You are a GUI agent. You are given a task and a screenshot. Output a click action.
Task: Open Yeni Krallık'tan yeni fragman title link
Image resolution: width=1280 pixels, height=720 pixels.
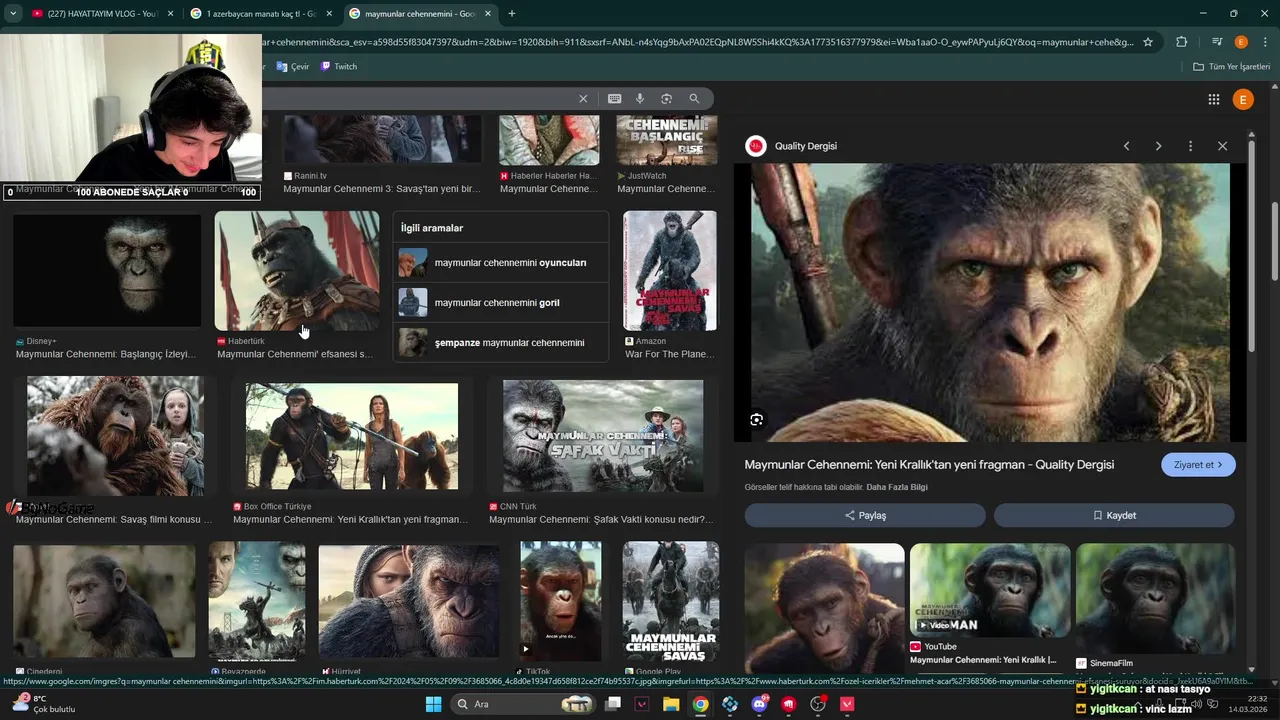(929, 465)
